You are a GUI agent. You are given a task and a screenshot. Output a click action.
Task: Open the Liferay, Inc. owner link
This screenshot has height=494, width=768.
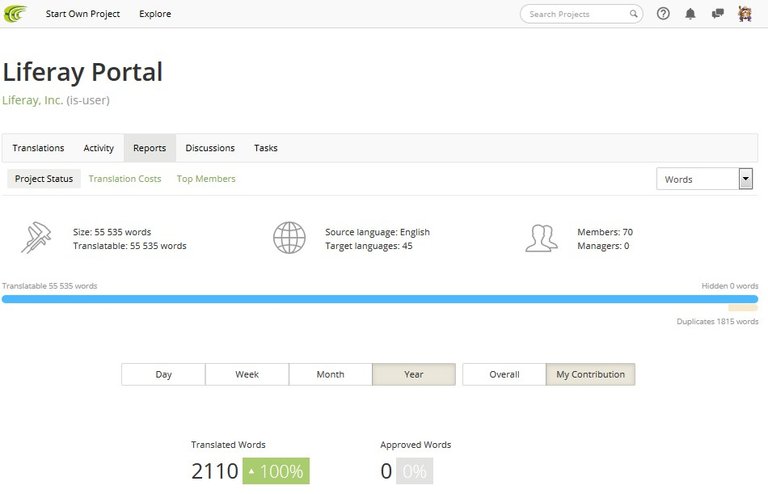(32, 100)
